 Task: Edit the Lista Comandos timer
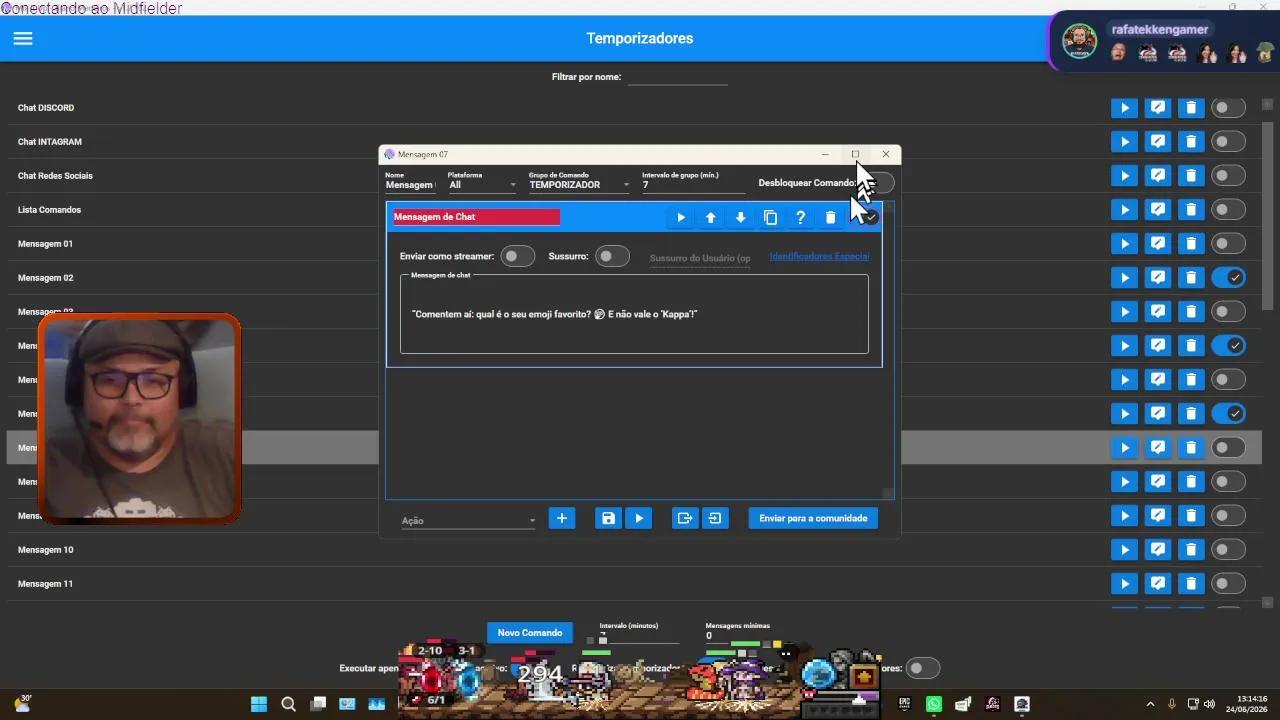[1158, 210]
